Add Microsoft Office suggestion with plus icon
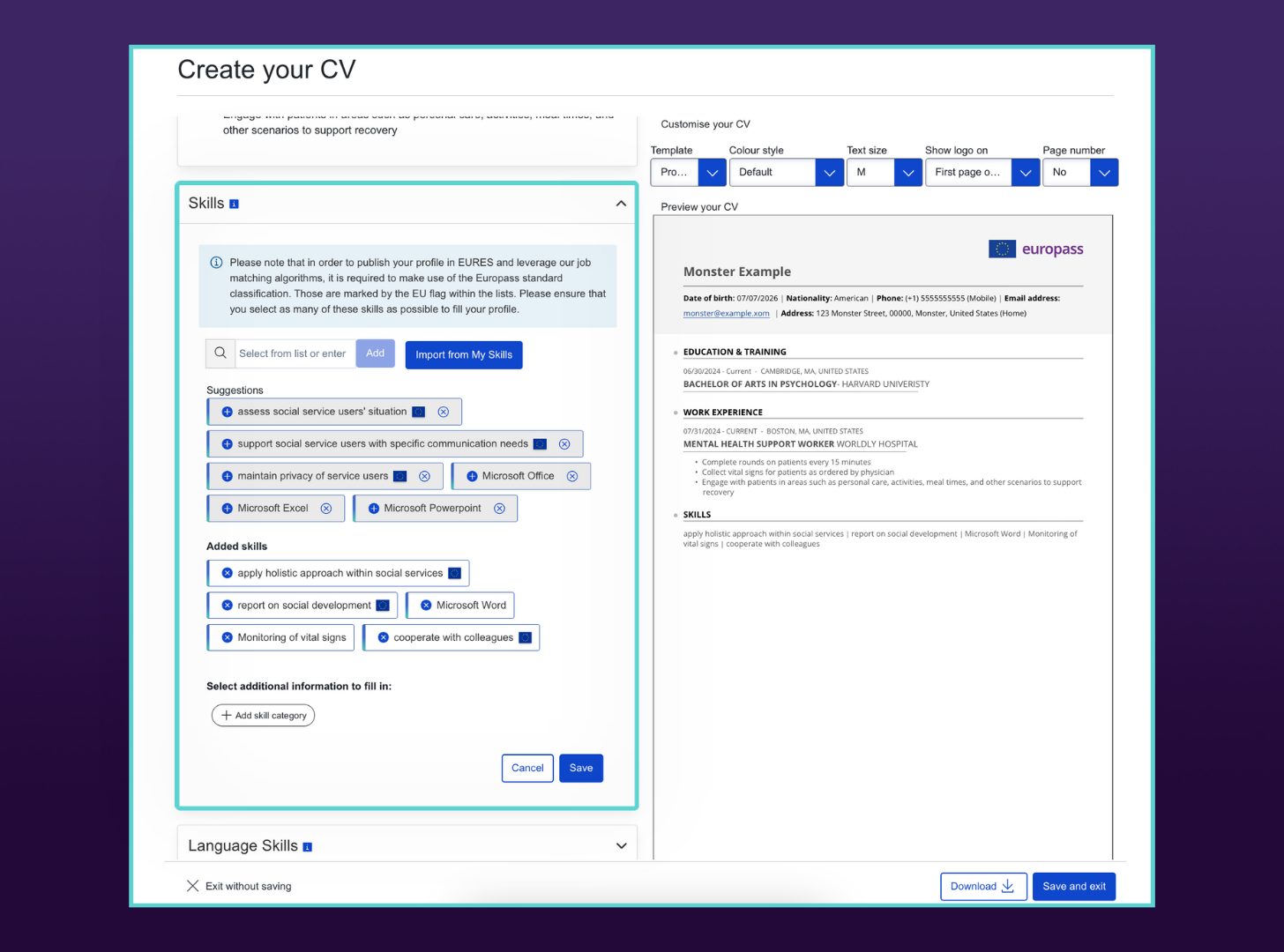 (472, 476)
